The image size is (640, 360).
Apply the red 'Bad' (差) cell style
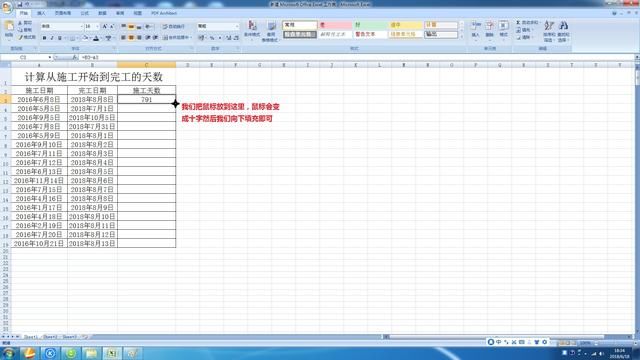click(335, 25)
